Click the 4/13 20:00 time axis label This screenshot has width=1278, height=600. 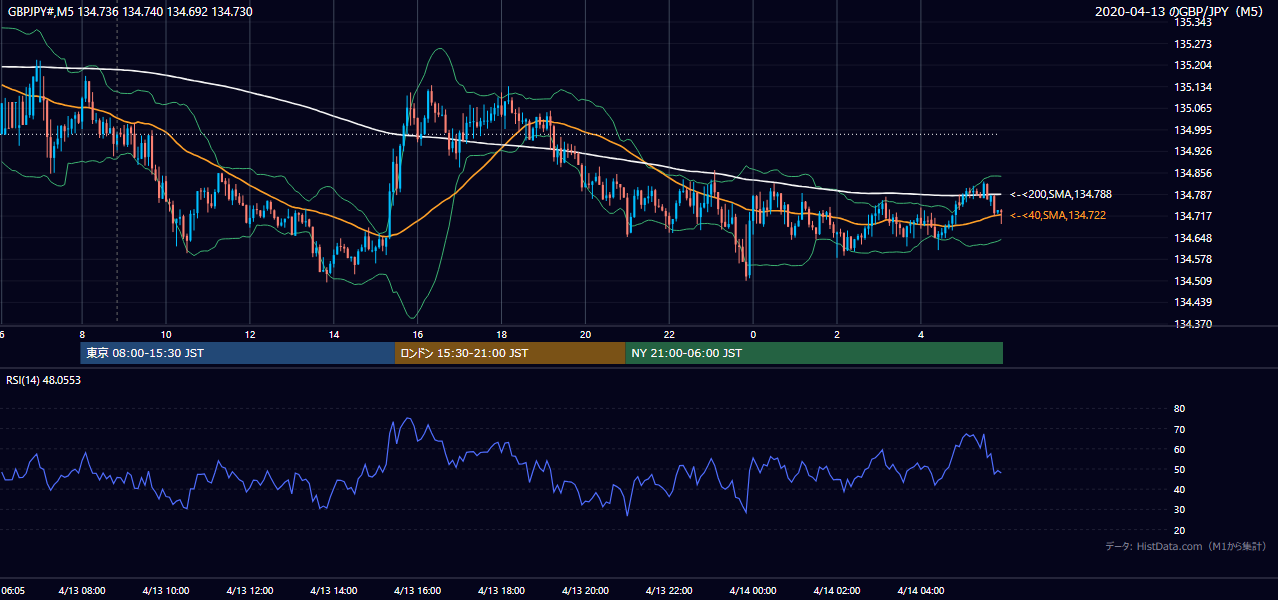[x=585, y=591]
